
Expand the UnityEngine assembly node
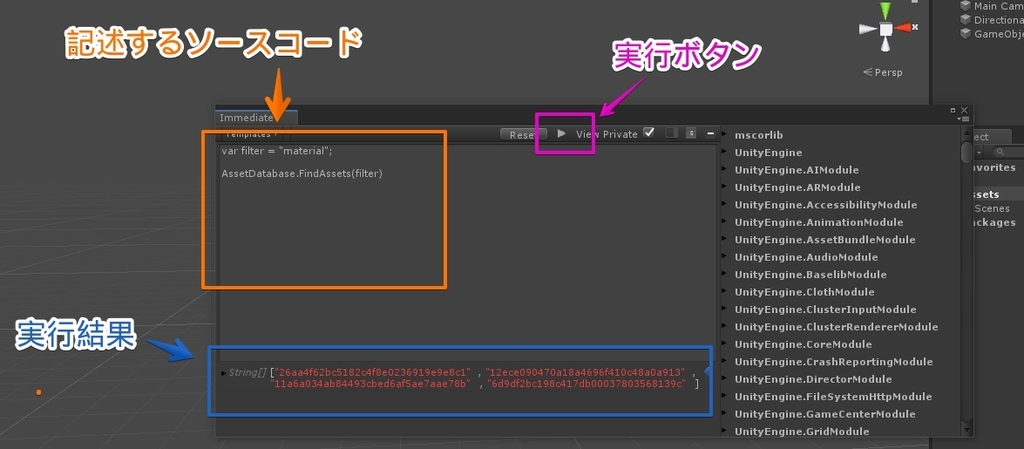[x=724, y=152]
